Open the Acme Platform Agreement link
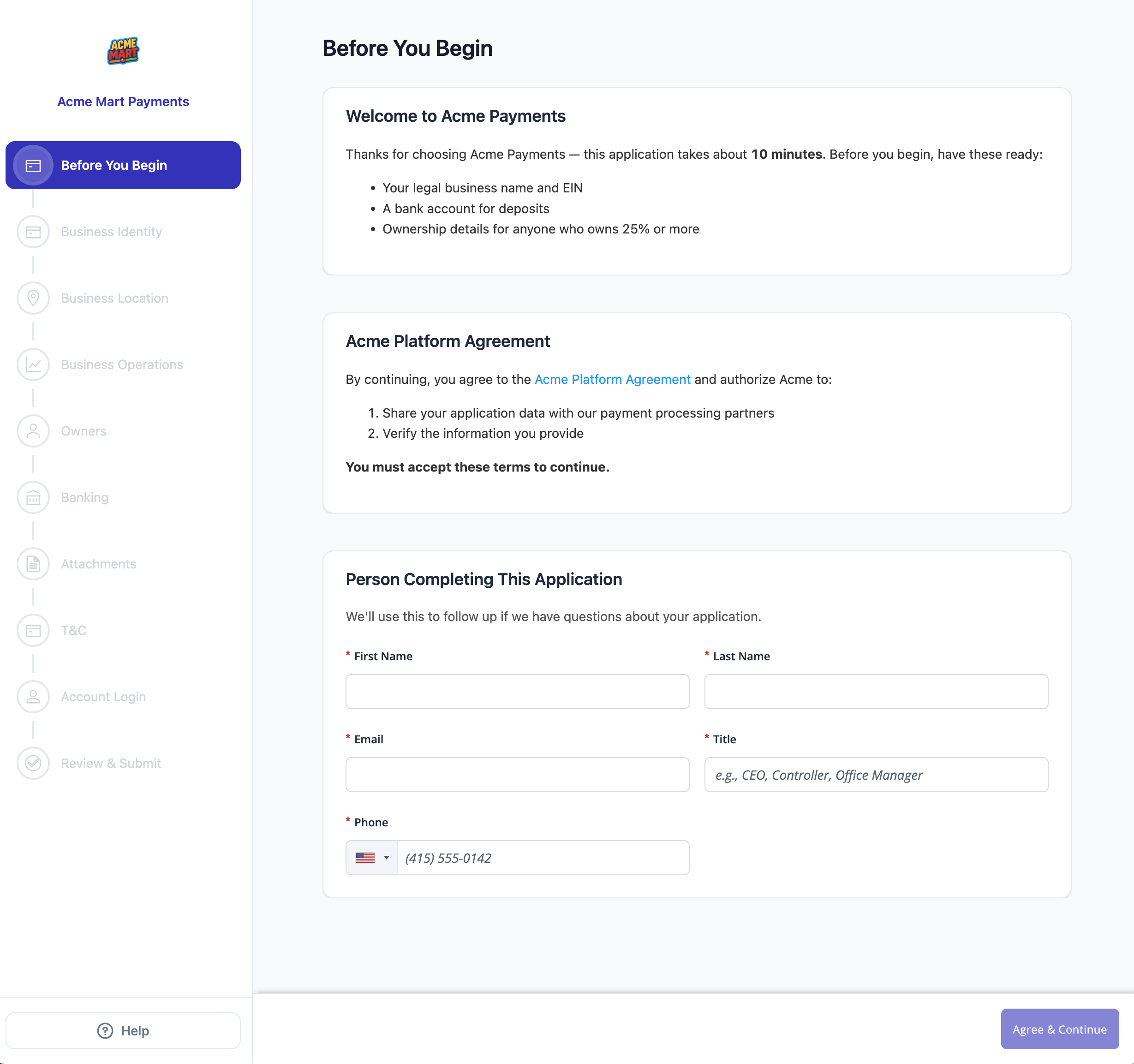The width and height of the screenshot is (1134, 1064). coord(612,379)
